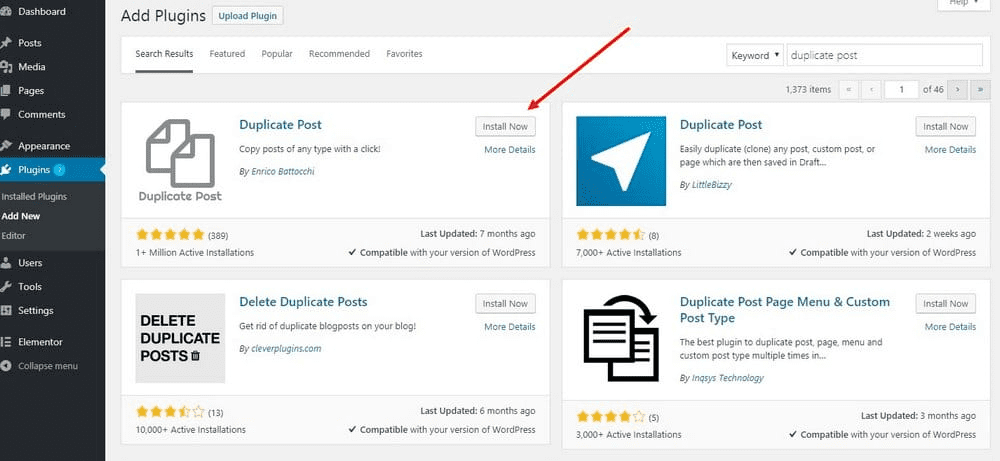
Task: Click the Comments bubble icon
Action: point(6,115)
